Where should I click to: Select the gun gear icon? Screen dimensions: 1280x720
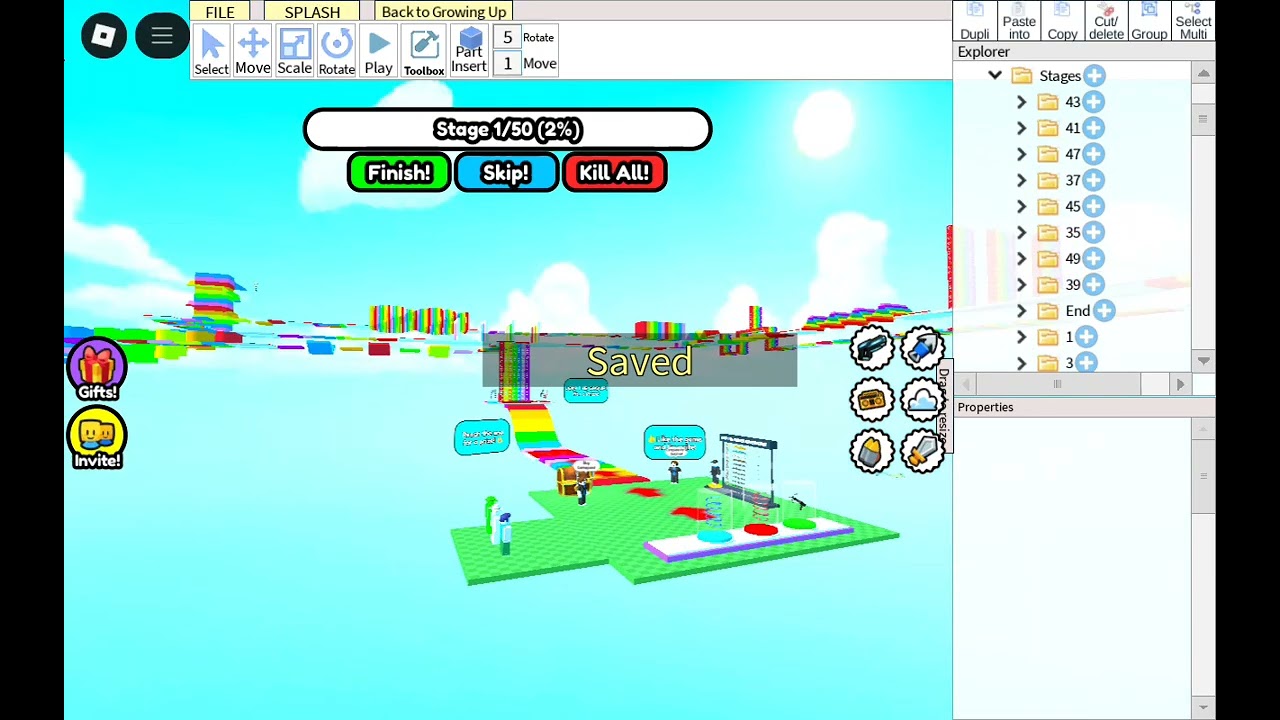pyautogui.click(x=872, y=348)
